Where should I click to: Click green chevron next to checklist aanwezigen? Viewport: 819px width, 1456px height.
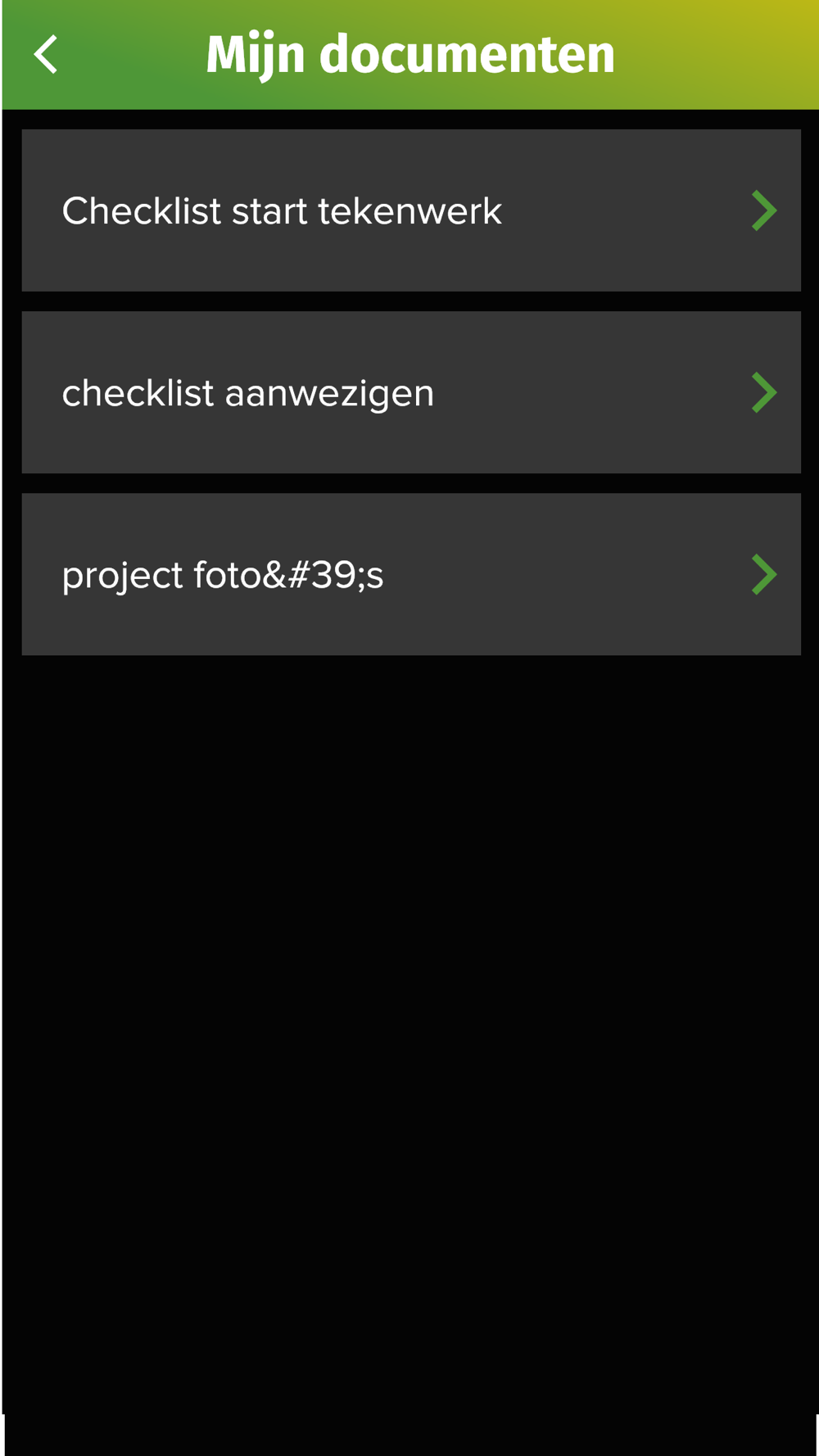tap(763, 392)
